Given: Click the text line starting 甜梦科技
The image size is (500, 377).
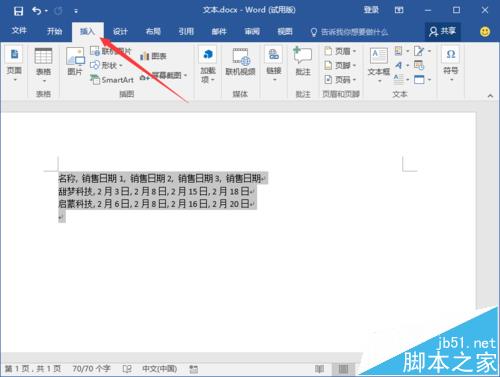Looking at the screenshot, I should tap(157, 191).
